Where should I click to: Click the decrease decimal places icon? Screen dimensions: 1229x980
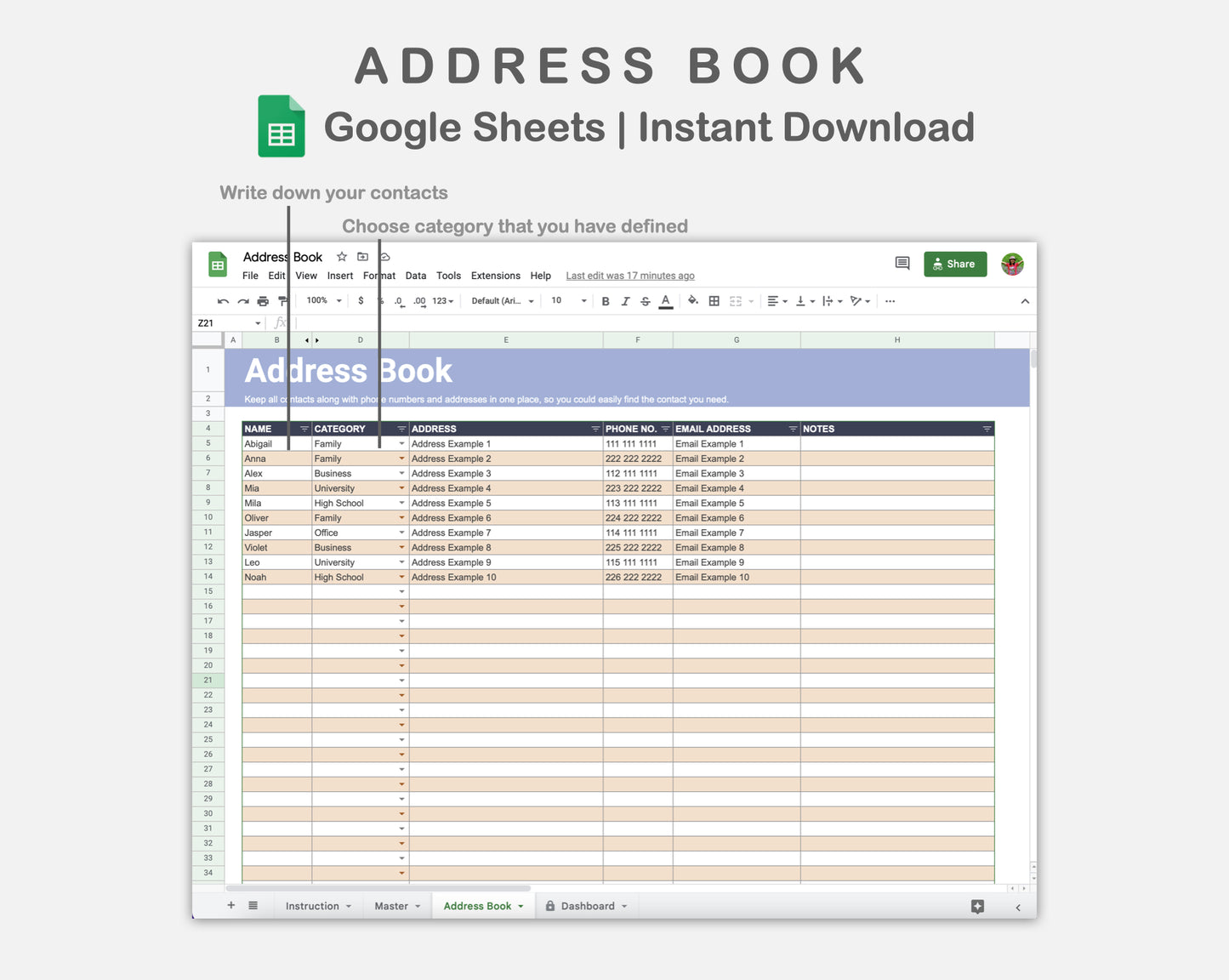pos(398,301)
